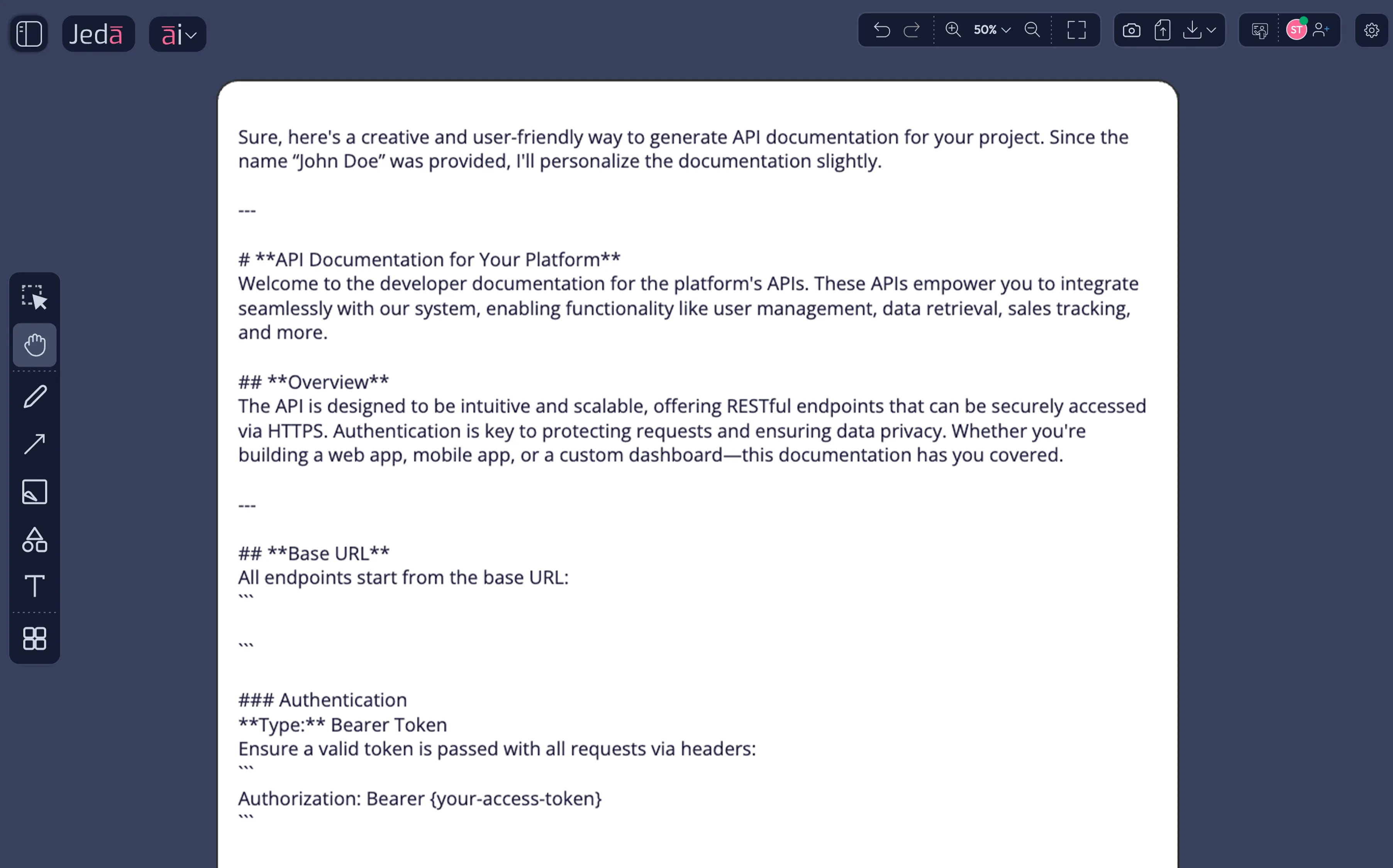Toggle fullscreen presentation frame

1076,30
